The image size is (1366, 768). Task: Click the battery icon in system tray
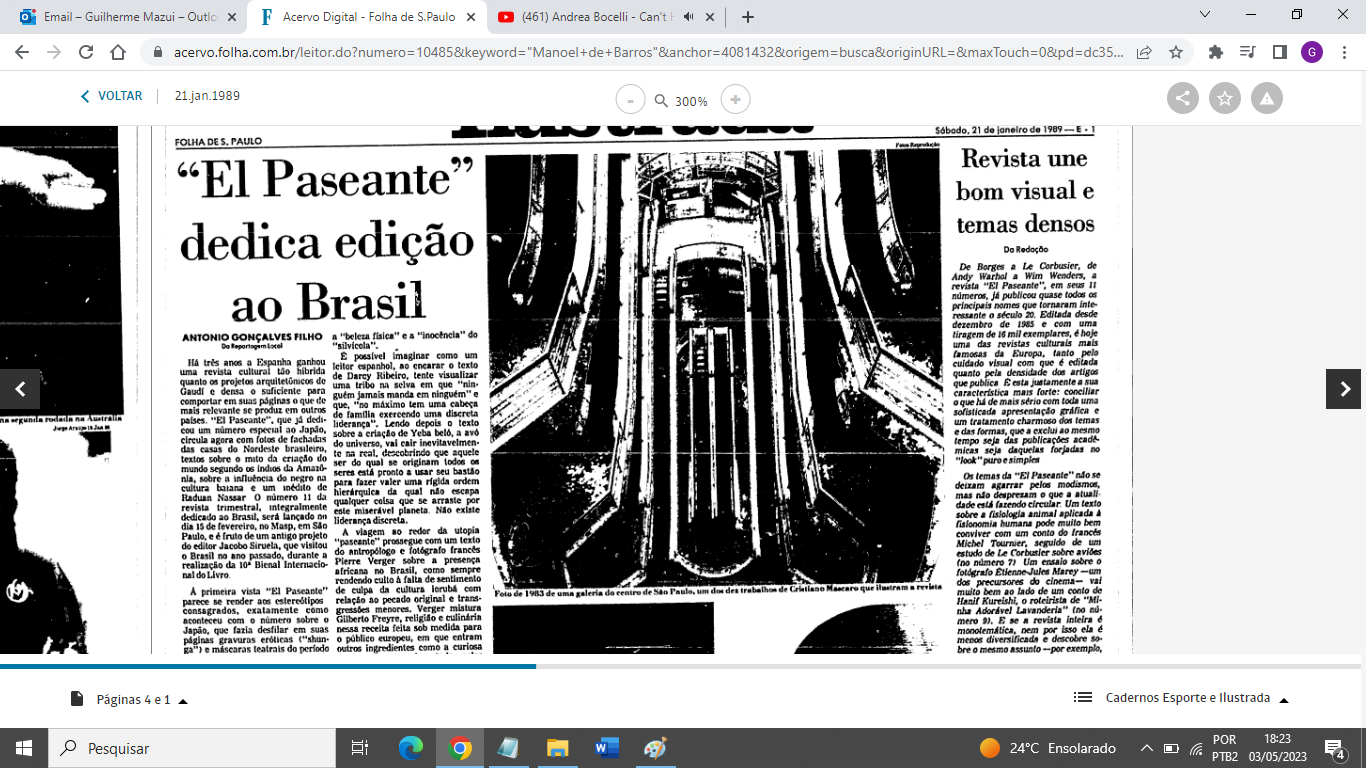coord(1171,748)
